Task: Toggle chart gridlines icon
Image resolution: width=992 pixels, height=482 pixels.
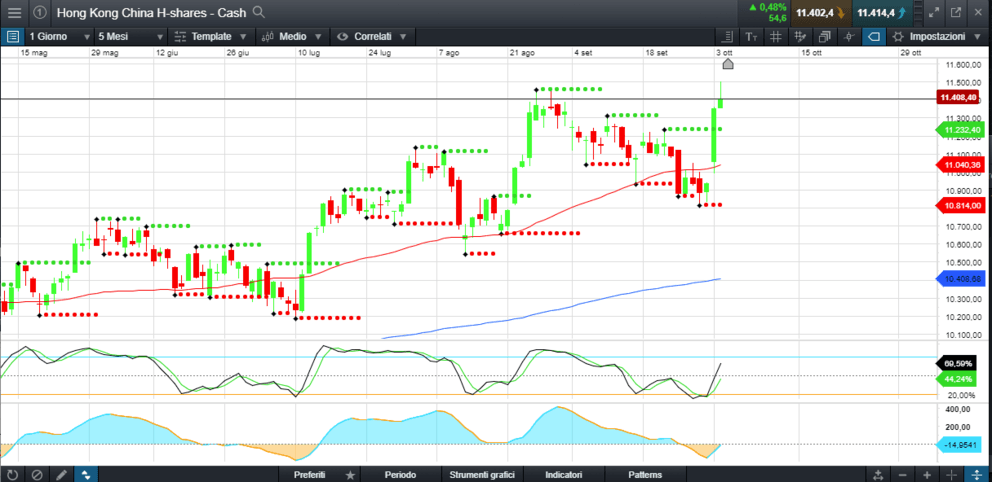Action: (x=776, y=37)
